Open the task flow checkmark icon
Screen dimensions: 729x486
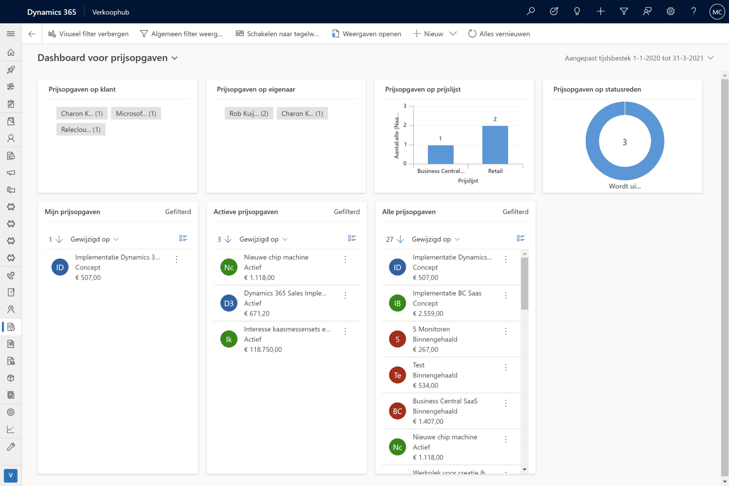[x=554, y=11]
